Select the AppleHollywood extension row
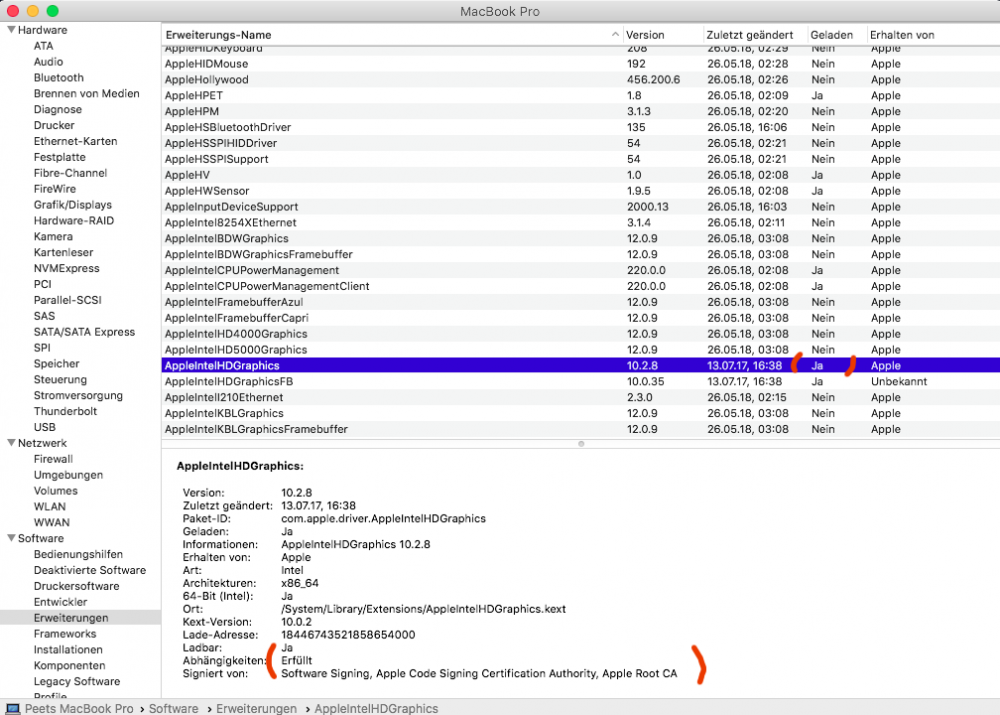The width and height of the screenshot is (1000, 715). click(580, 80)
